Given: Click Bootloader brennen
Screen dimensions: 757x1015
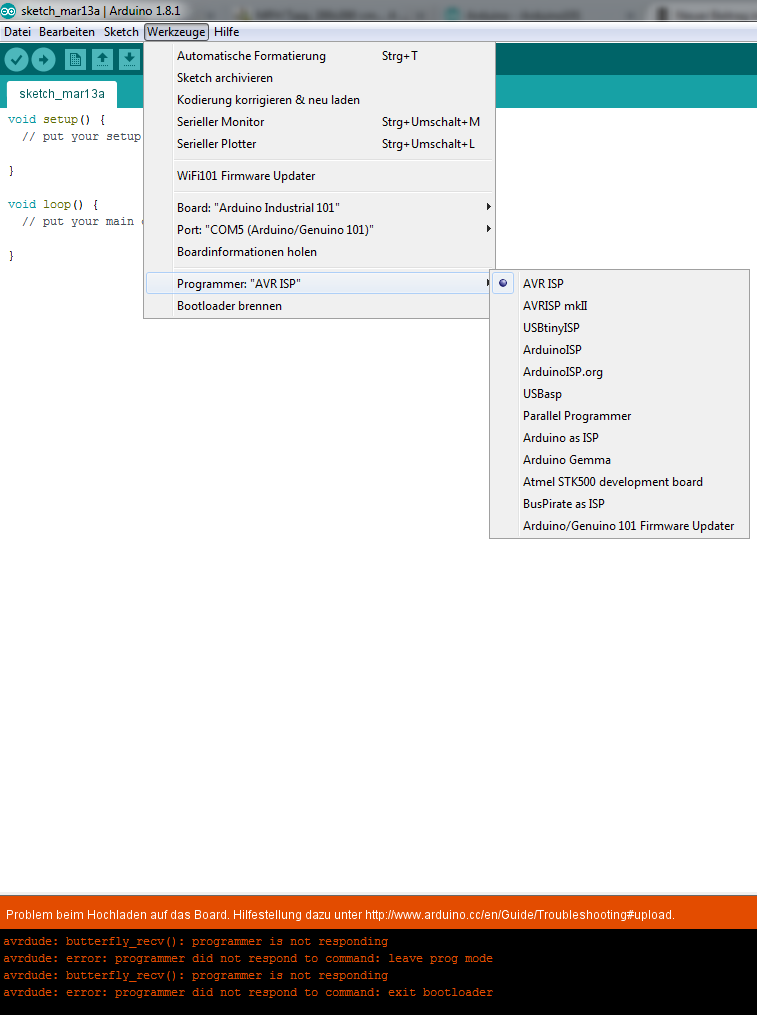Looking at the screenshot, I should (319, 306).
